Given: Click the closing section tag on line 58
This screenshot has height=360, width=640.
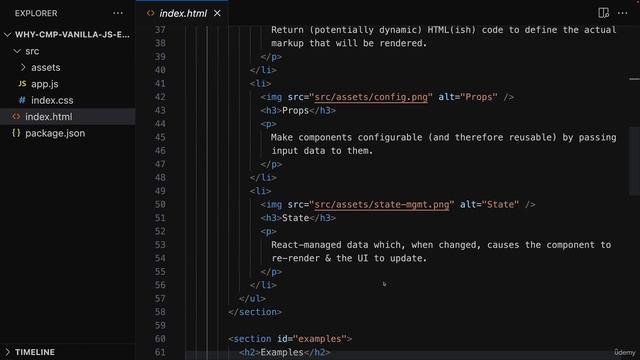Looking at the screenshot, I should 255,312.
